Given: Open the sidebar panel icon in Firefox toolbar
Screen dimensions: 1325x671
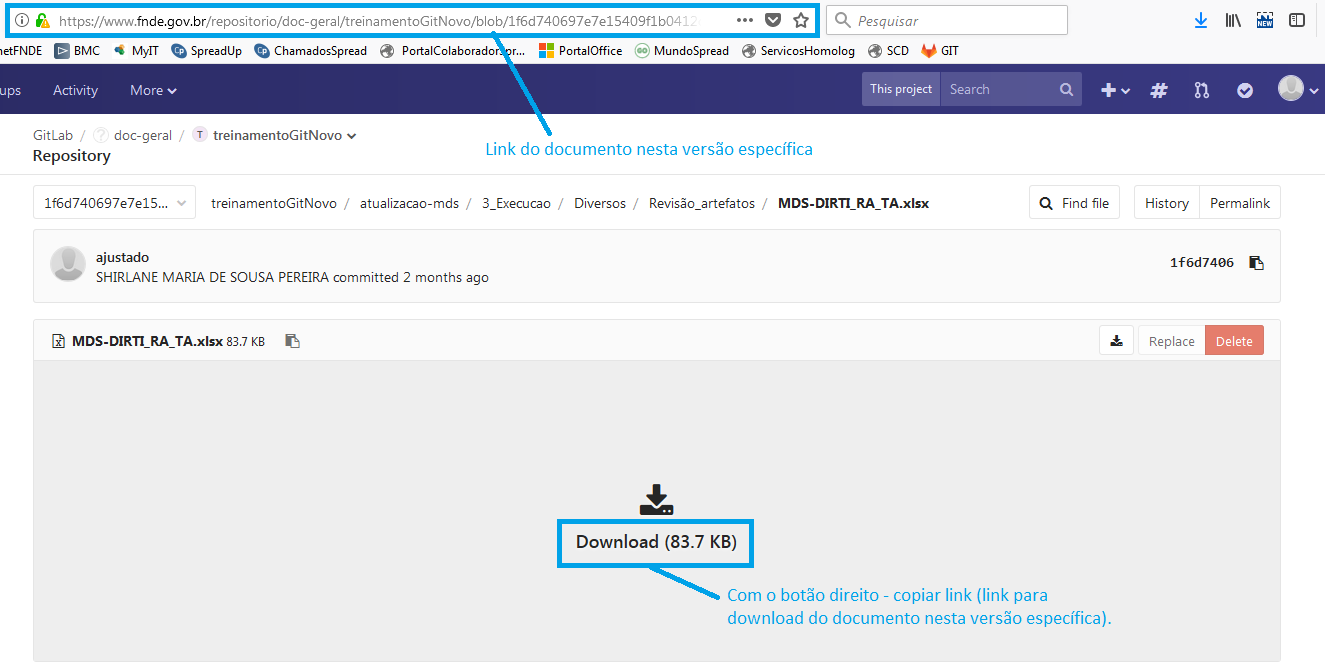Looking at the screenshot, I should pos(1297,19).
